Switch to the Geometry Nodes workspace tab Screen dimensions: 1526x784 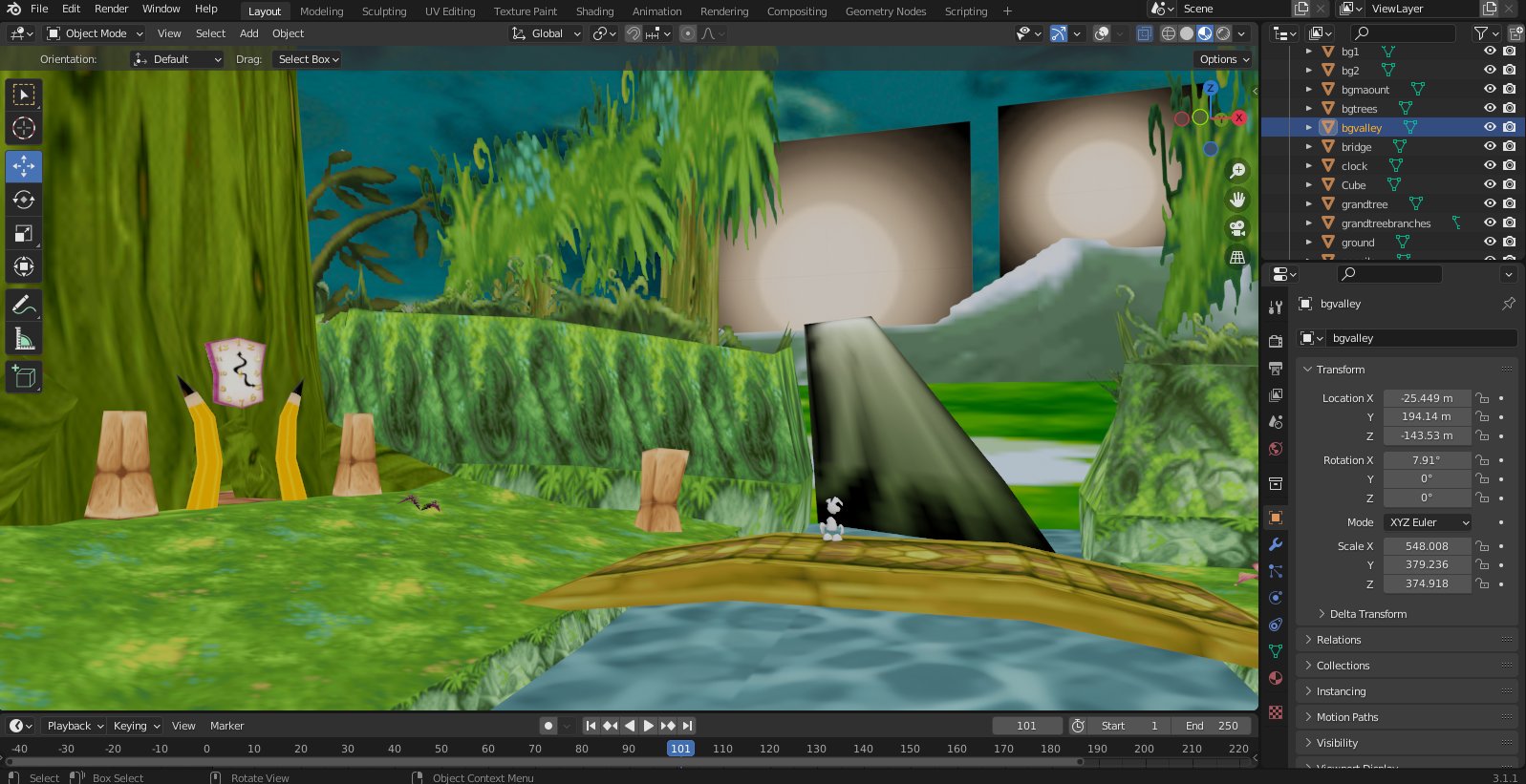click(x=886, y=11)
